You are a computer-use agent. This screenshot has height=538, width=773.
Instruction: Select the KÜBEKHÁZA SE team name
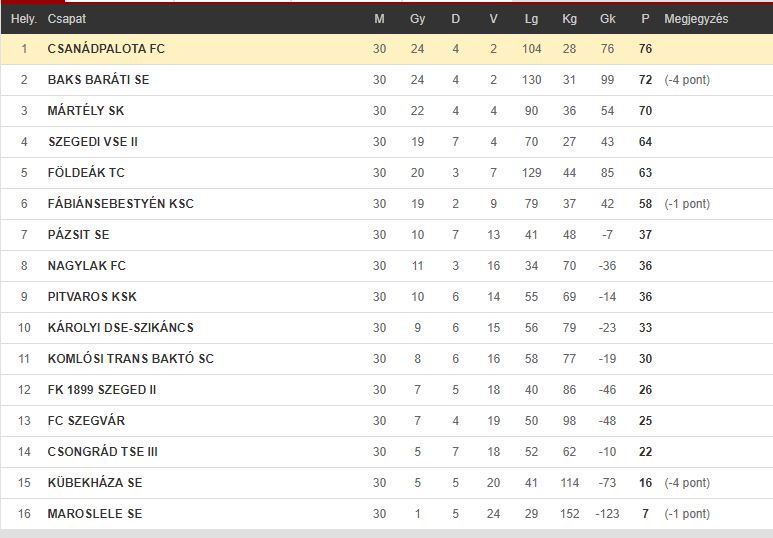pyautogui.click(x=95, y=483)
